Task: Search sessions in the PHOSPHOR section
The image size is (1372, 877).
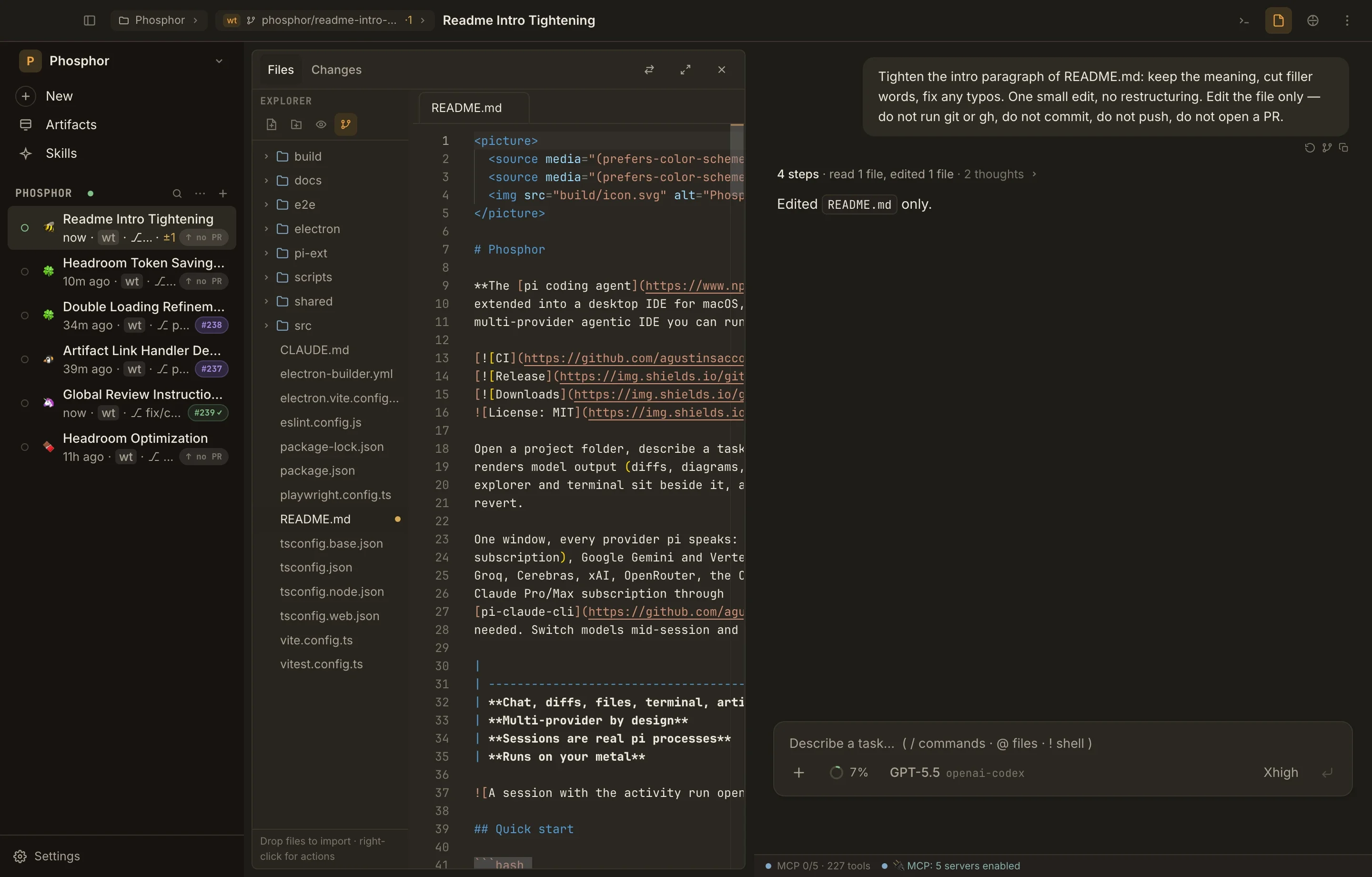Action: tap(177, 194)
